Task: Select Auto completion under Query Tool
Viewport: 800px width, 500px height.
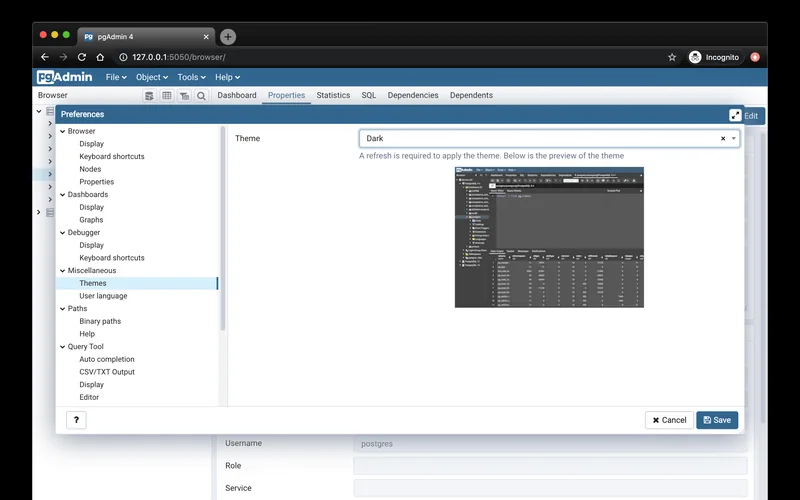Action: [x=107, y=359]
